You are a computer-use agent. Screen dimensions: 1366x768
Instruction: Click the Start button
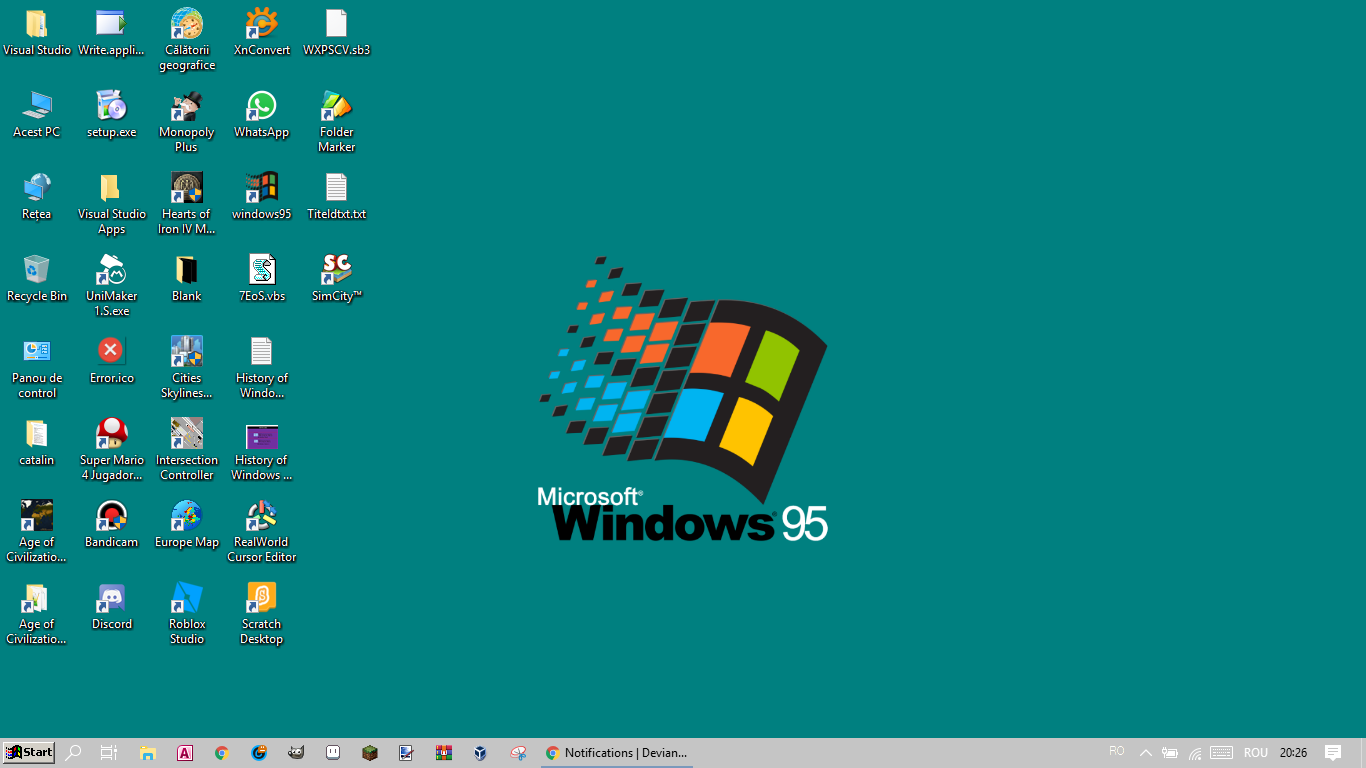(x=28, y=753)
